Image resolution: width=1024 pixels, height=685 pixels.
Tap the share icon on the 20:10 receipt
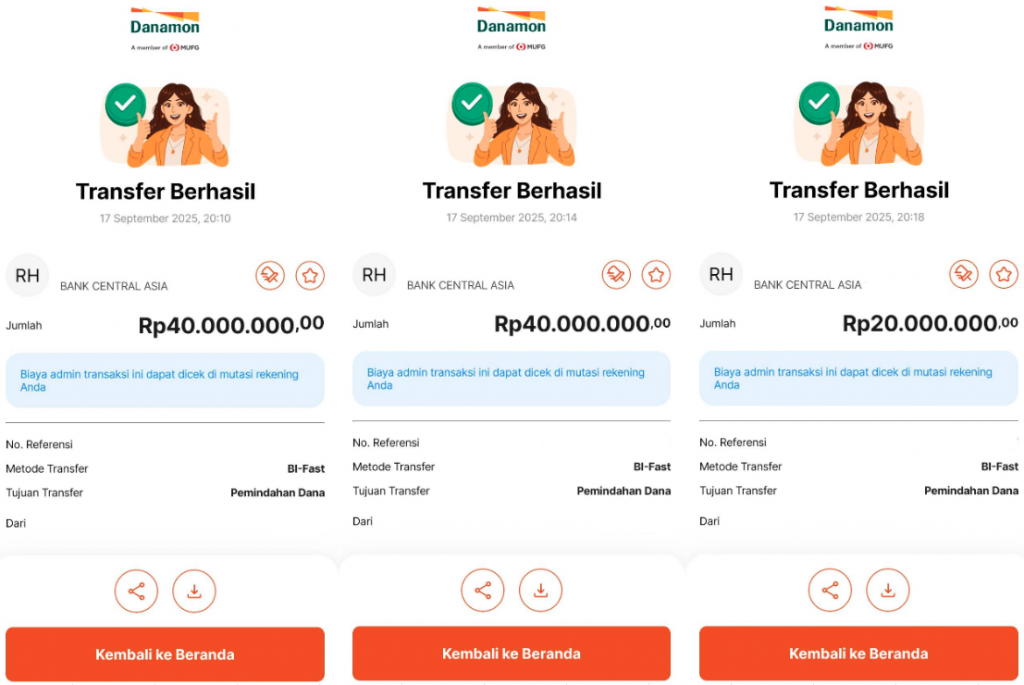pyautogui.click(x=136, y=591)
